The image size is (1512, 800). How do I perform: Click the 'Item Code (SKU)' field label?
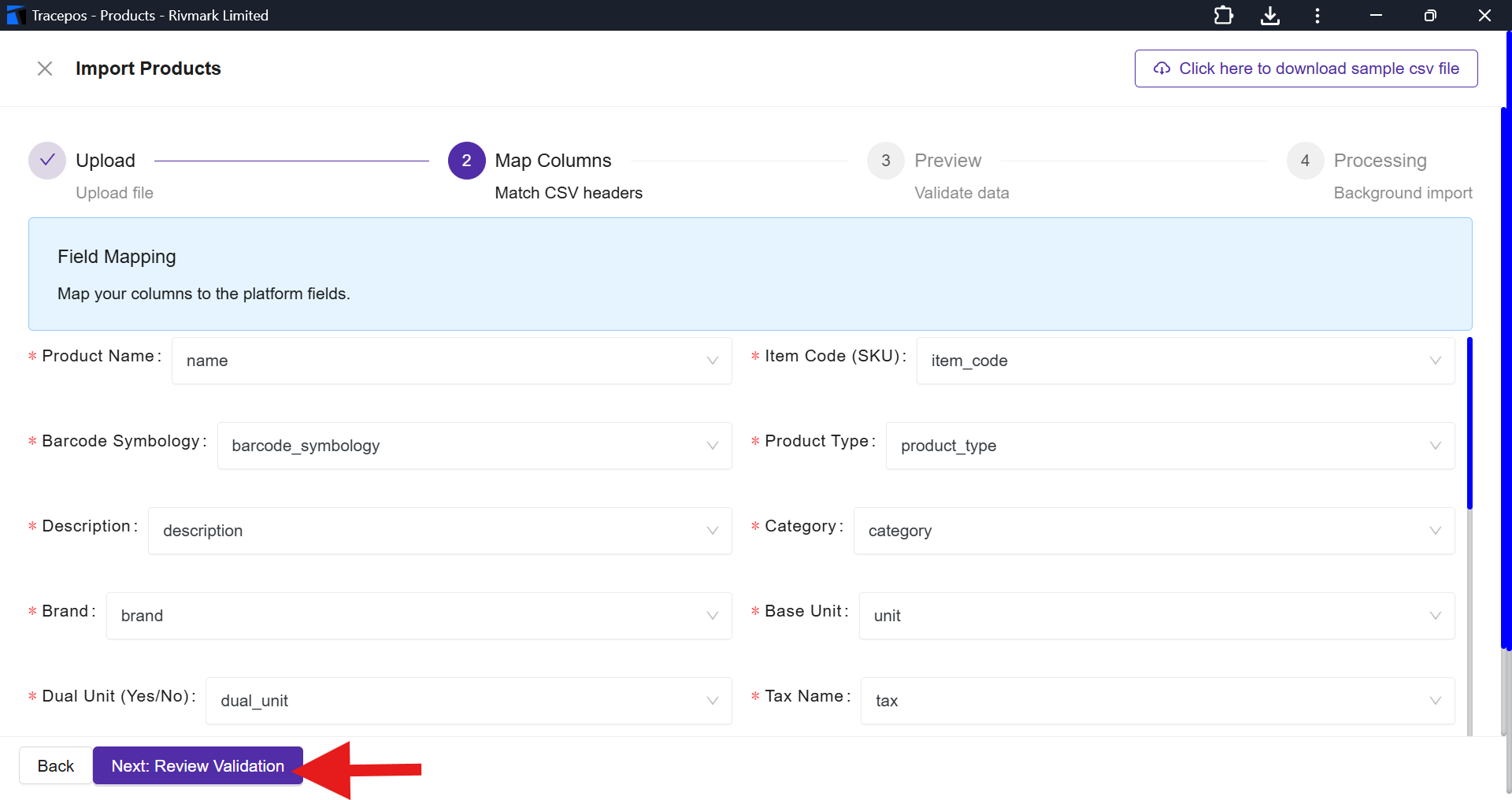click(x=832, y=356)
